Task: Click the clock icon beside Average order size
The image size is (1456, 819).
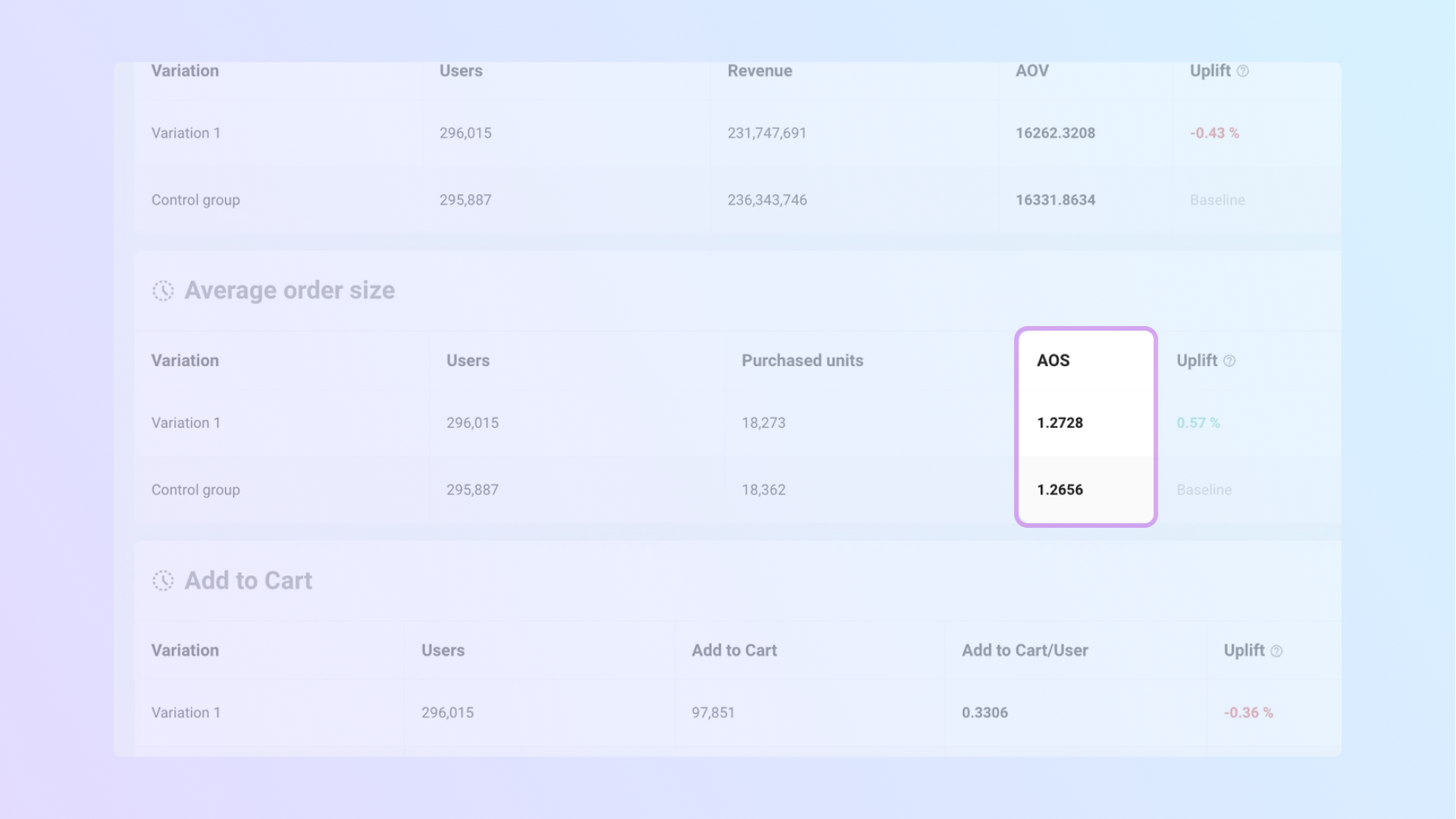Action: (163, 290)
